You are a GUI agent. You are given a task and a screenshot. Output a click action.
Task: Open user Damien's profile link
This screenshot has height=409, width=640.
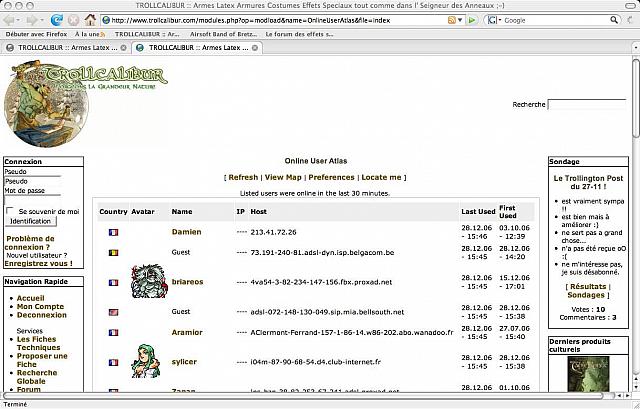click(187, 232)
